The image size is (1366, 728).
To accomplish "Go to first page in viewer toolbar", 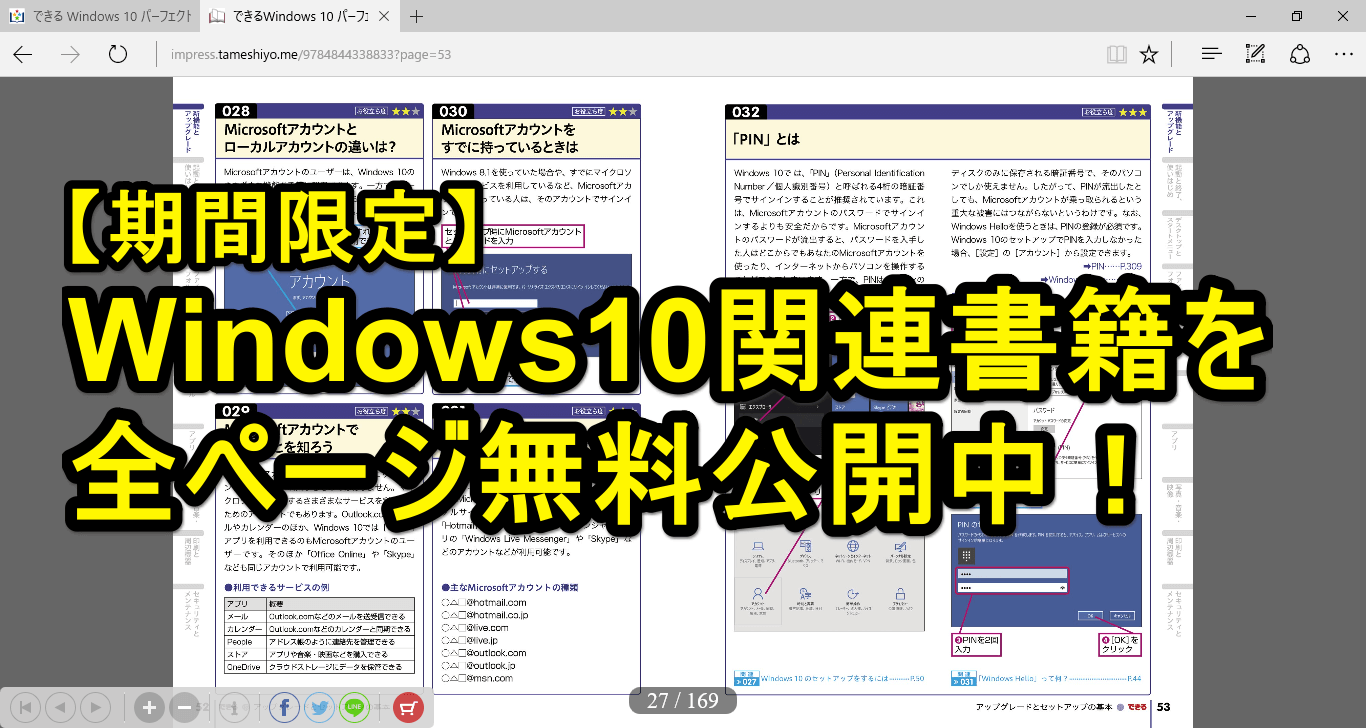I will point(25,708).
